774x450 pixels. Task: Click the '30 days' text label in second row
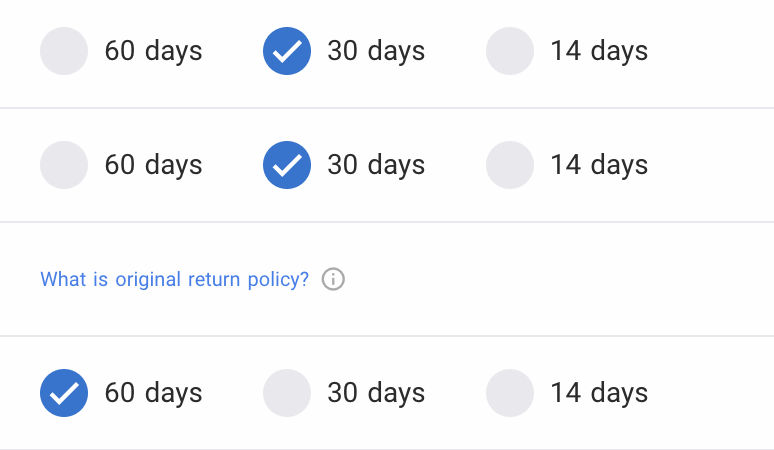click(x=376, y=165)
